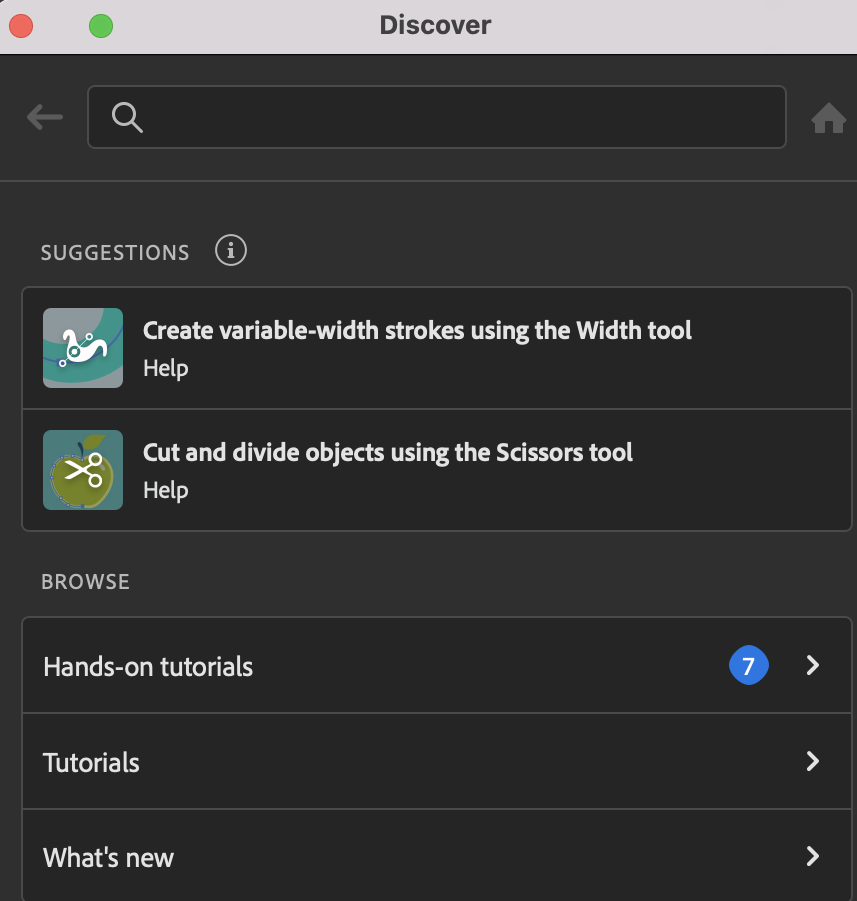This screenshot has width=857, height=901.
Task: Open the Hands-on tutorials section
Action: [x=148, y=666]
